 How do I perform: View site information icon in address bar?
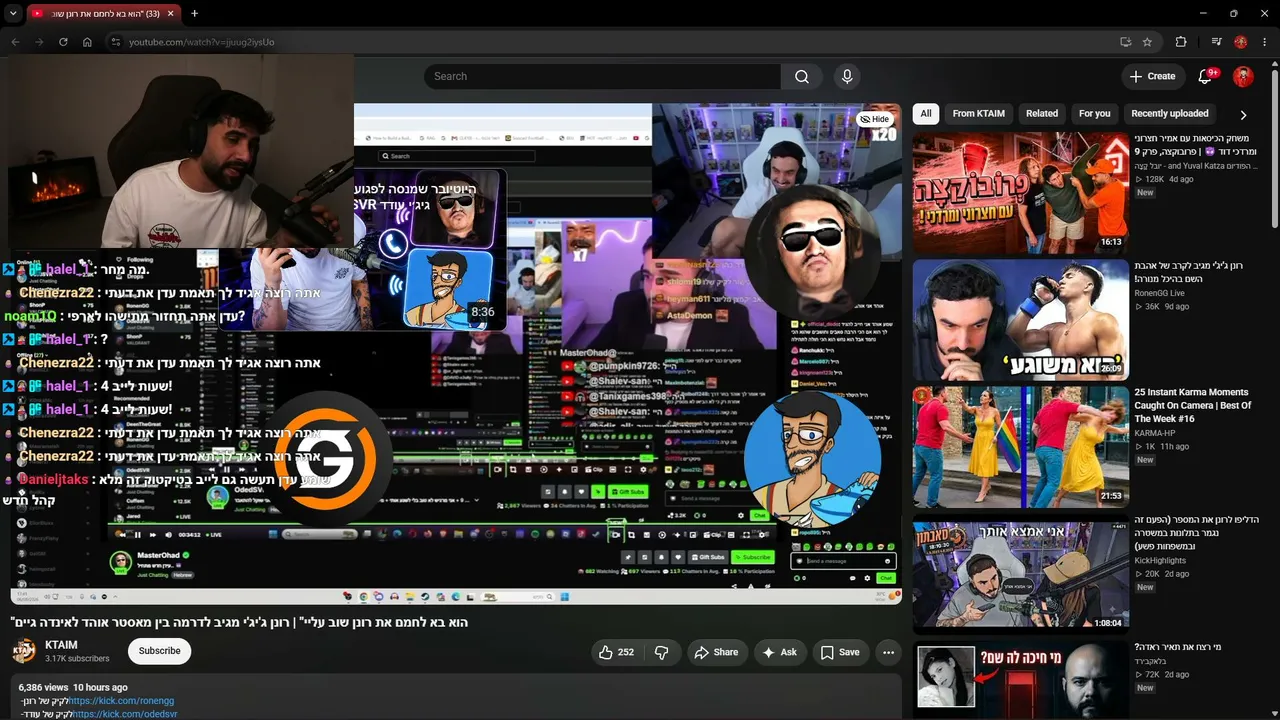tap(115, 42)
